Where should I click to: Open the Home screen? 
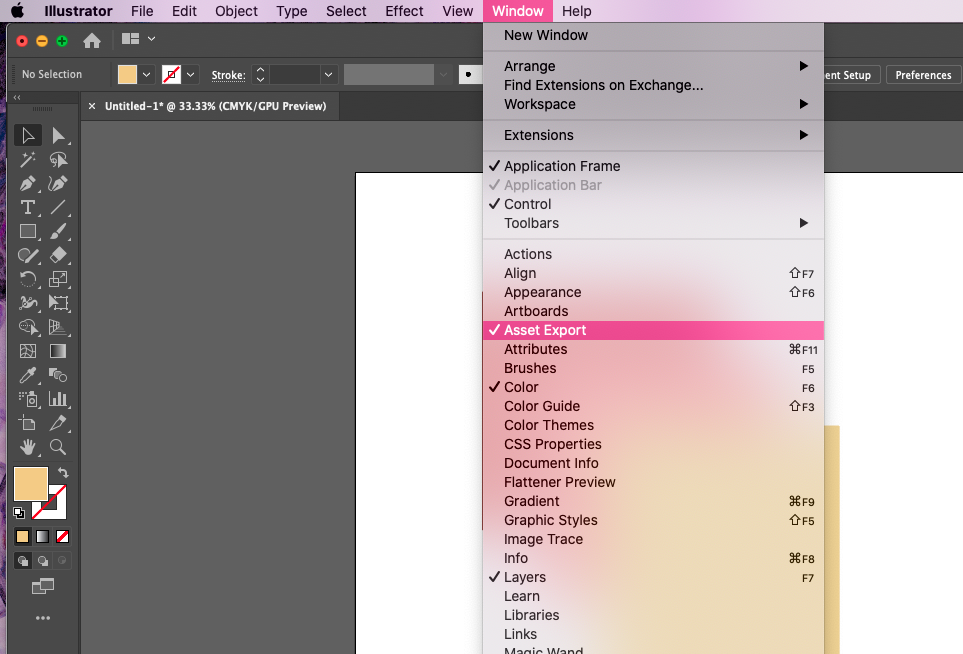[92, 41]
